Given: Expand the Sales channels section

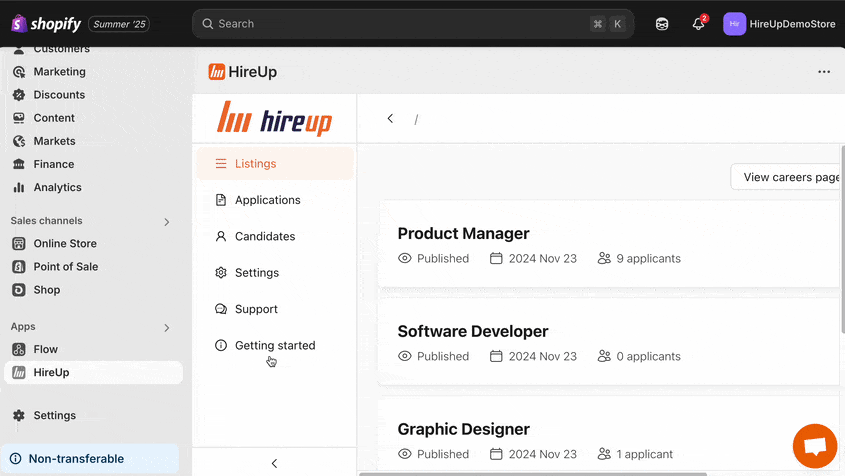Looking at the screenshot, I should click(x=166, y=221).
